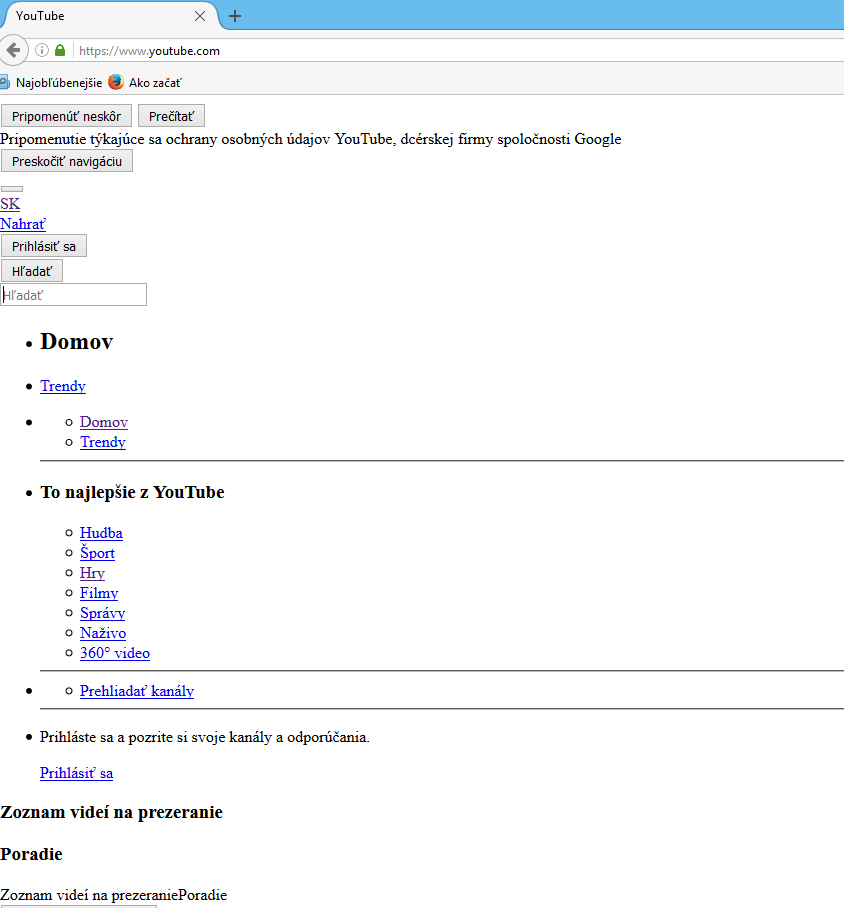Open the nested 'Domov' link
The image size is (844, 908).
click(104, 422)
